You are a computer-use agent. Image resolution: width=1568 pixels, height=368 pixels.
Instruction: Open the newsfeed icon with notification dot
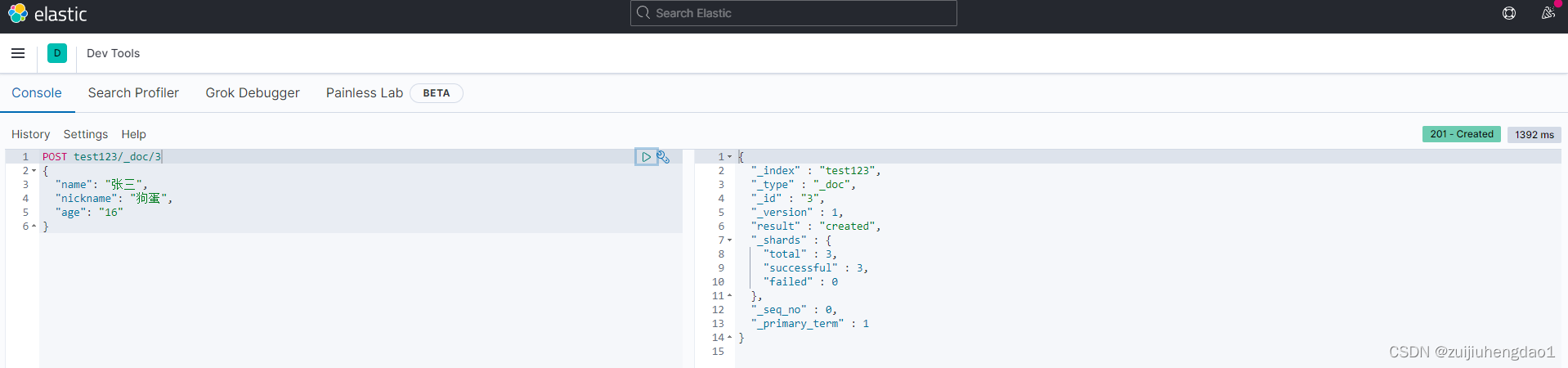(x=1548, y=13)
